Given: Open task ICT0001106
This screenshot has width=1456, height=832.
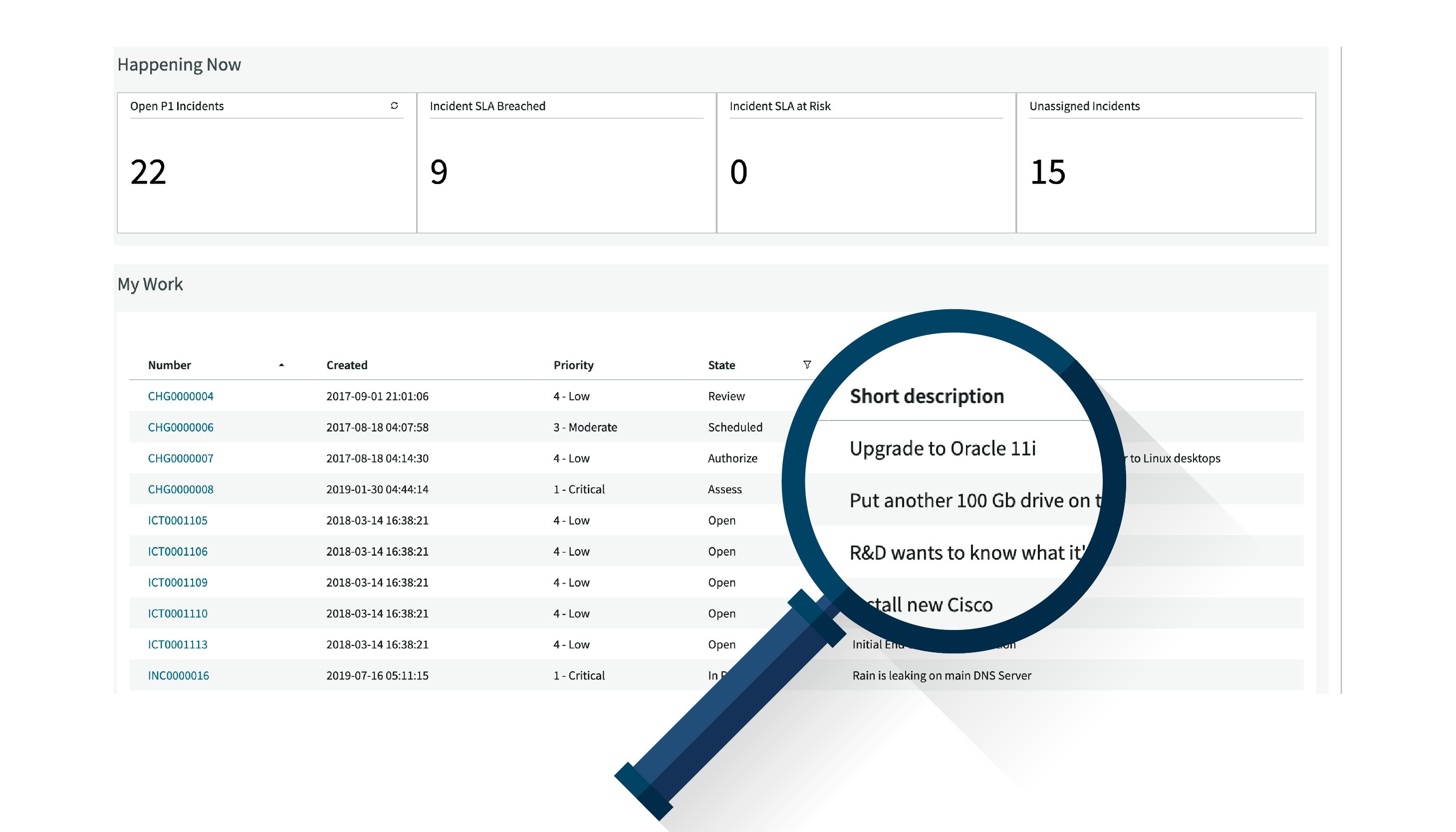Looking at the screenshot, I should coord(177,552).
